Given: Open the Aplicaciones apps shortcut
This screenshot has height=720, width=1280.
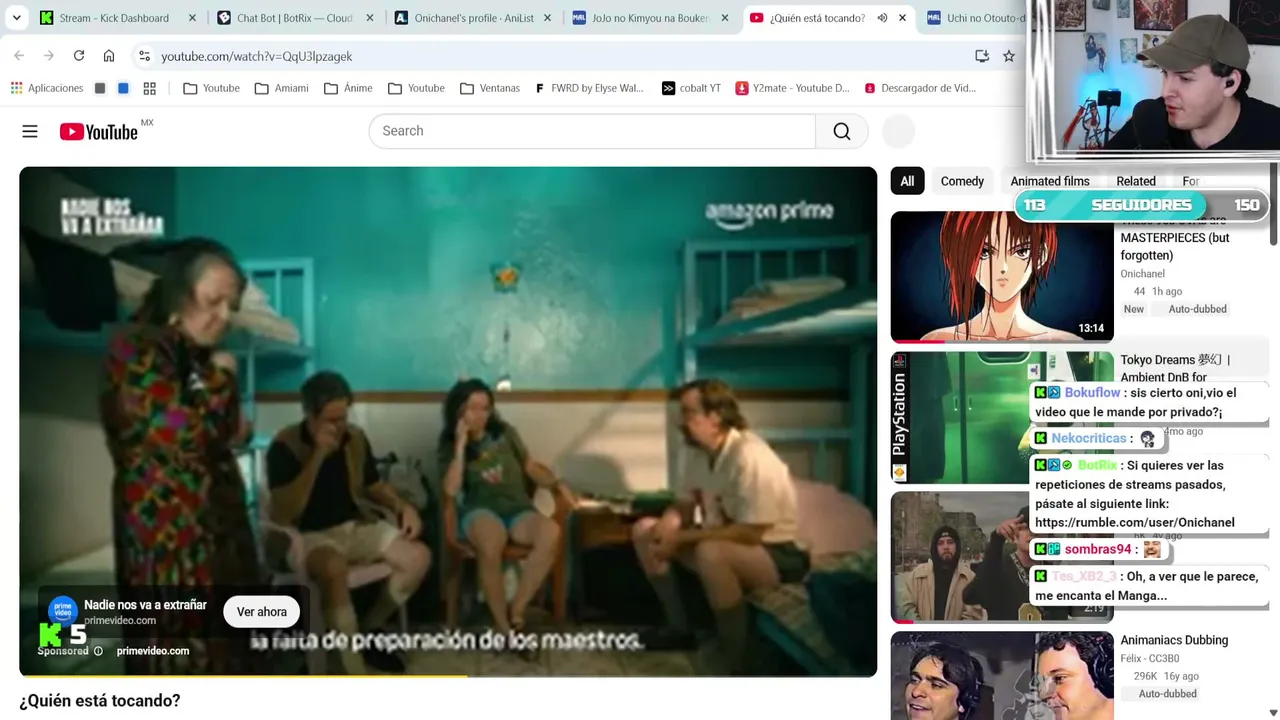Looking at the screenshot, I should 47,88.
